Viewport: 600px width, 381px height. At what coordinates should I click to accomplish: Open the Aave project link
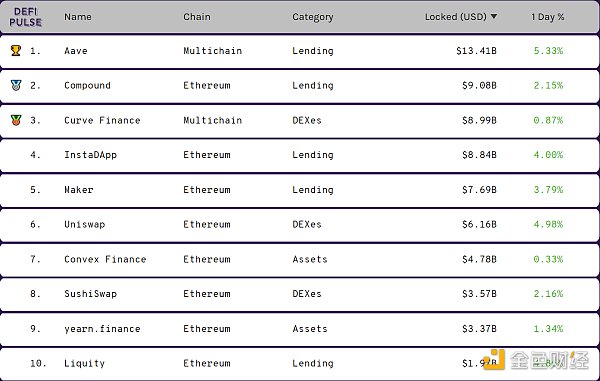point(76,51)
